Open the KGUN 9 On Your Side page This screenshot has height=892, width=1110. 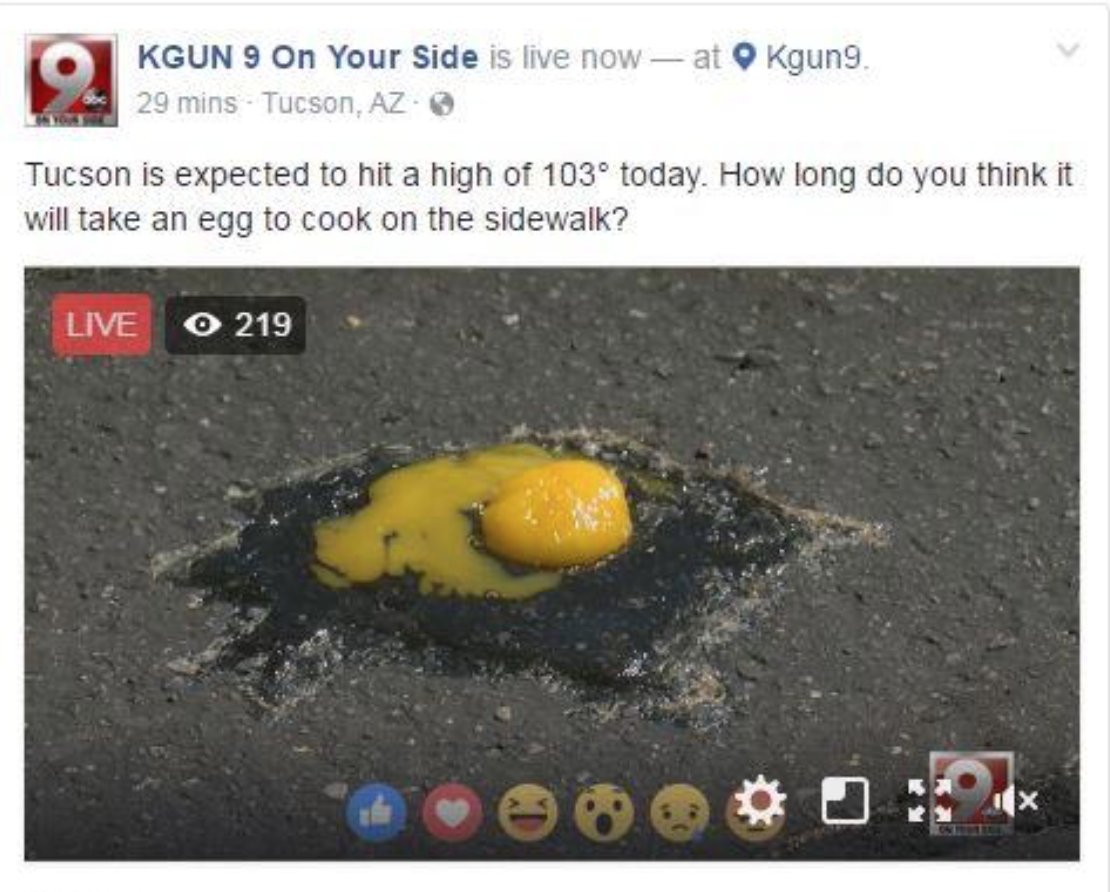click(x=307, y=57)
